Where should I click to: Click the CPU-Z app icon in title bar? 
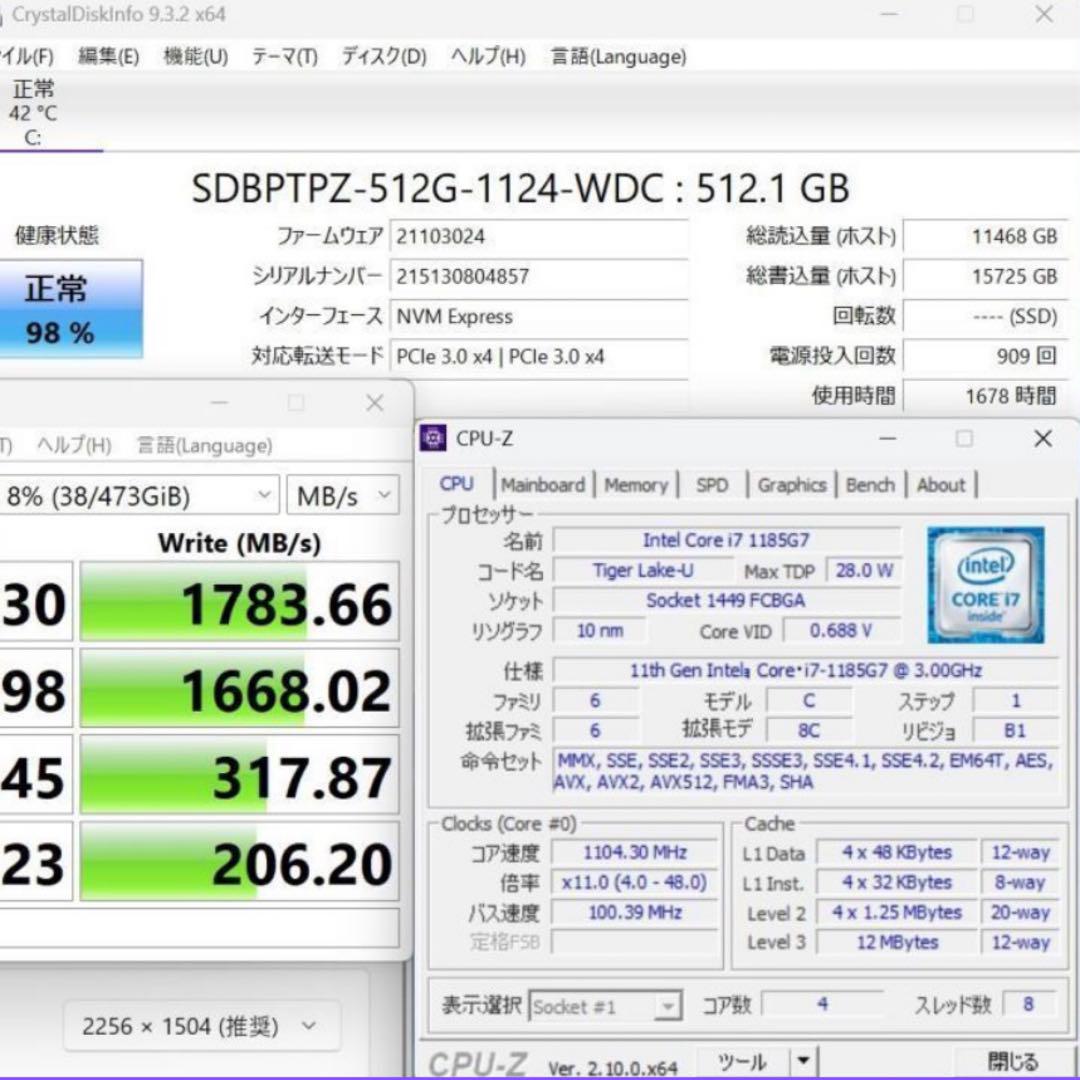[x=433, y=438]
